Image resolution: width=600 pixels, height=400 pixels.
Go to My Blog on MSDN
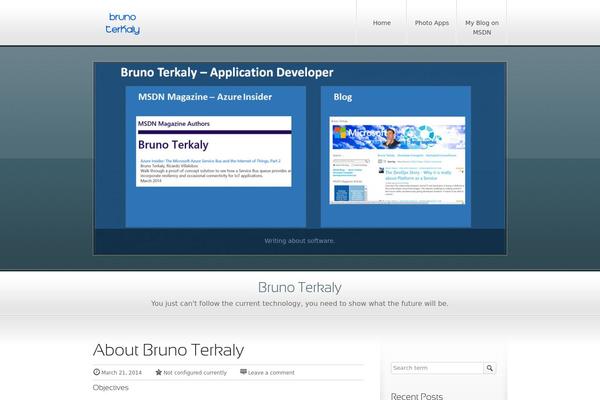[x=482, y=28]
